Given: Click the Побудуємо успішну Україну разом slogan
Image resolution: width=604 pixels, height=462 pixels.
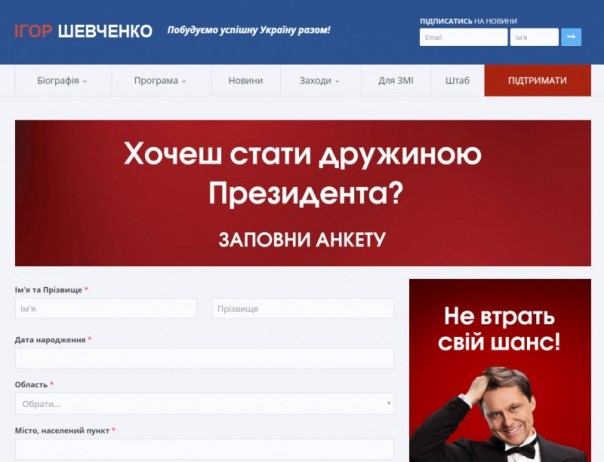Looking at the screenshot, I should point(249,30).
